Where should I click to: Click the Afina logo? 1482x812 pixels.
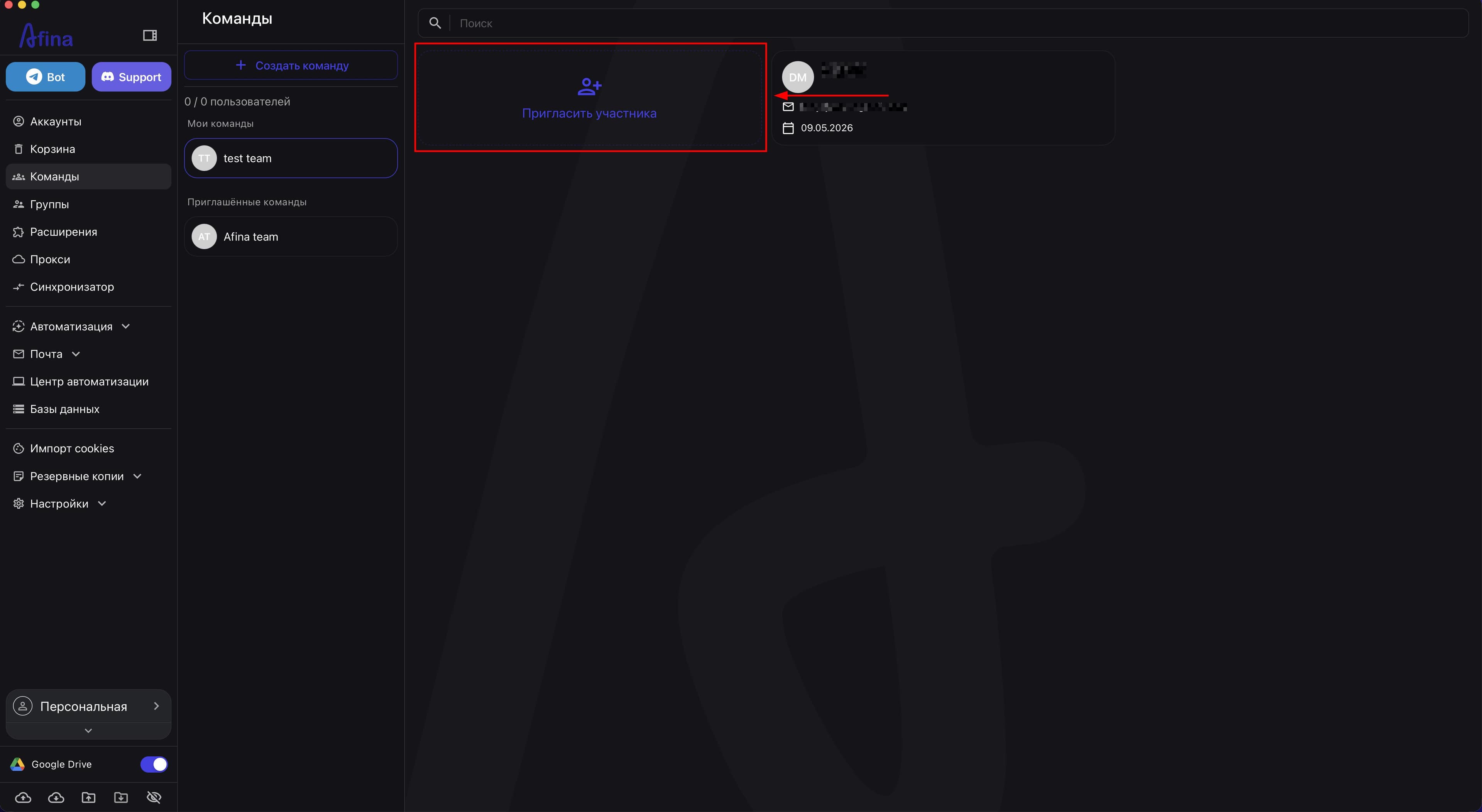46,36
